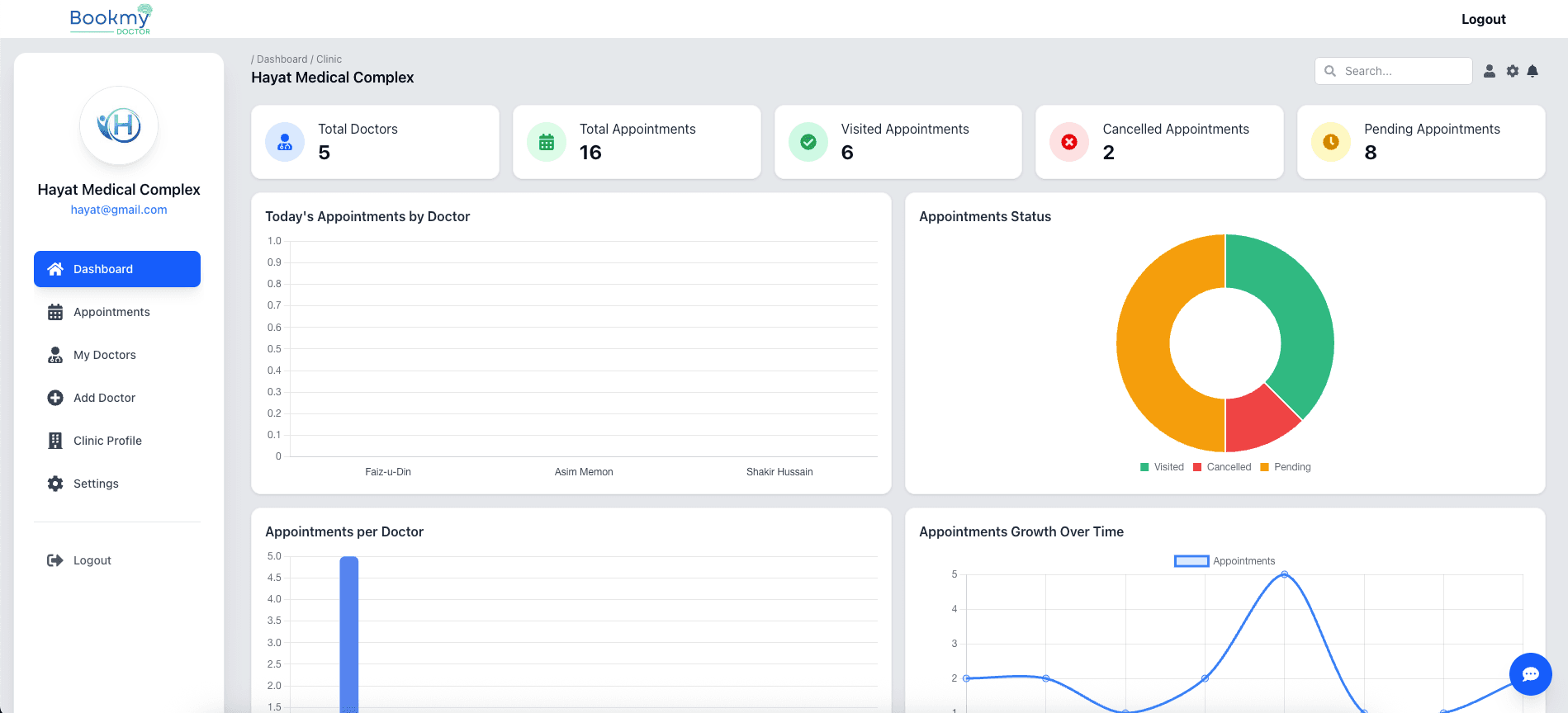Click the Today's Appointments by Doctor title
Screen dimensions: 1568x713
(x=367, y=216)
